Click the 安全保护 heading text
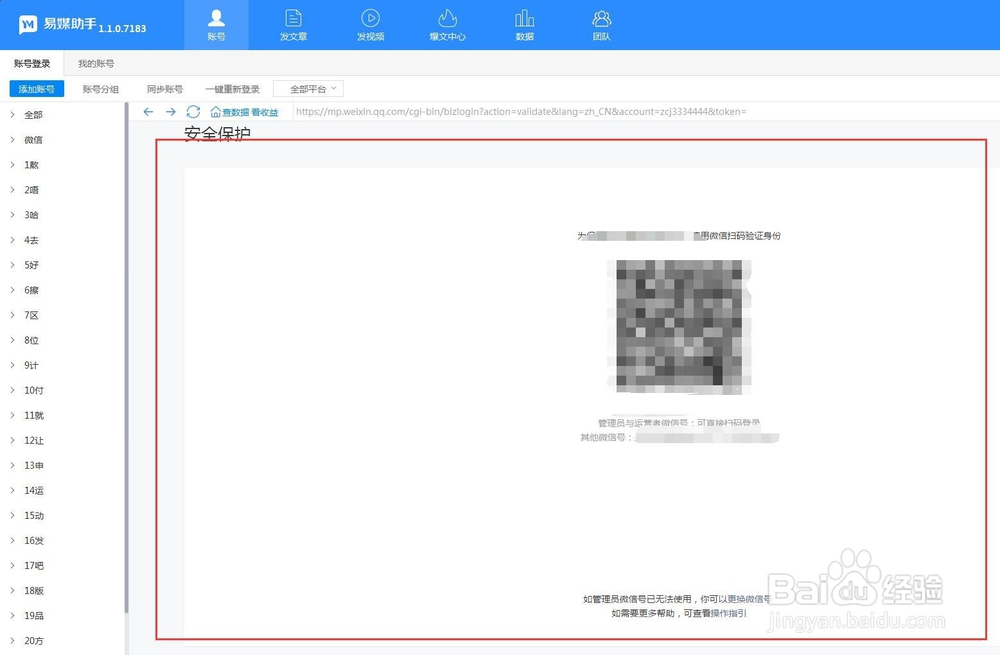Image resolution: width=1000 pixels, height=655 pixels. (217, 133)
